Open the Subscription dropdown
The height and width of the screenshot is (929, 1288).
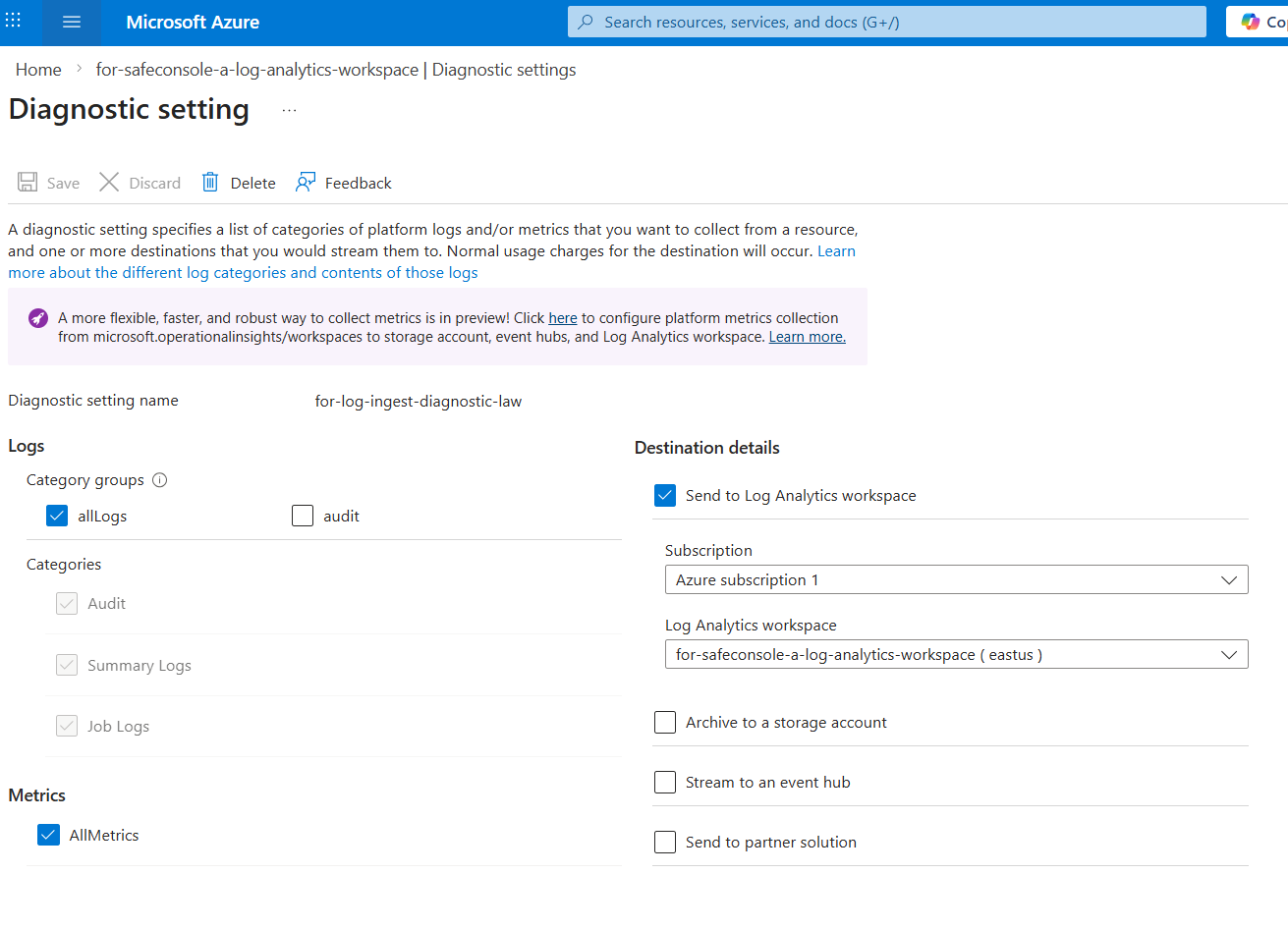tap(956, 579)
